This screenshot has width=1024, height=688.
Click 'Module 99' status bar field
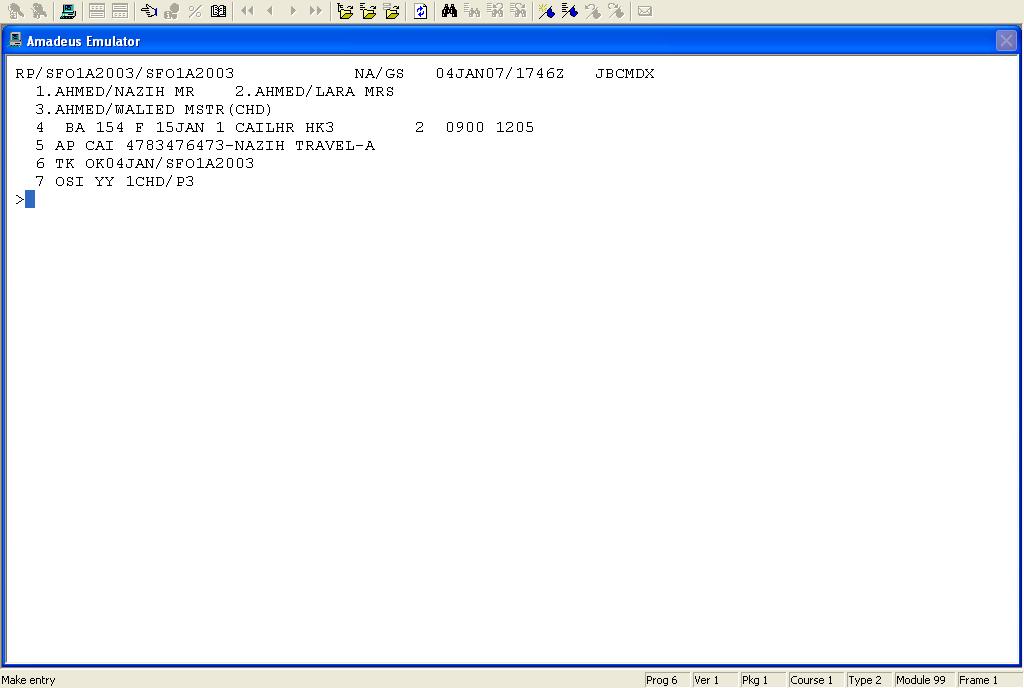click(x=924, y=680)
